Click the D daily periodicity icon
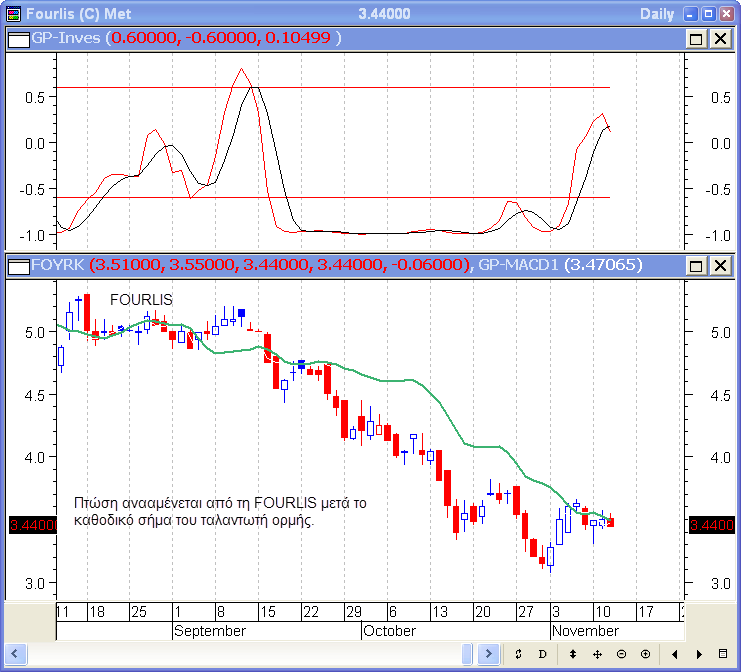Image resolution: width=741 pixels, height=672 pixels. (543, 654)
